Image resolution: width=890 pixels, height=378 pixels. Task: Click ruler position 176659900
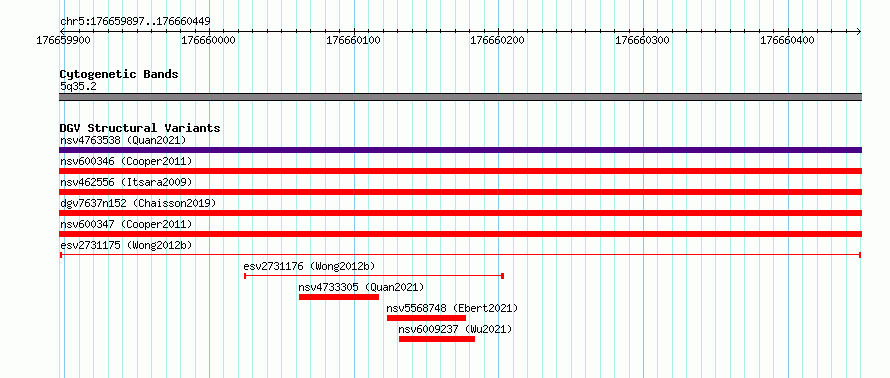click(x=63, y=40)
